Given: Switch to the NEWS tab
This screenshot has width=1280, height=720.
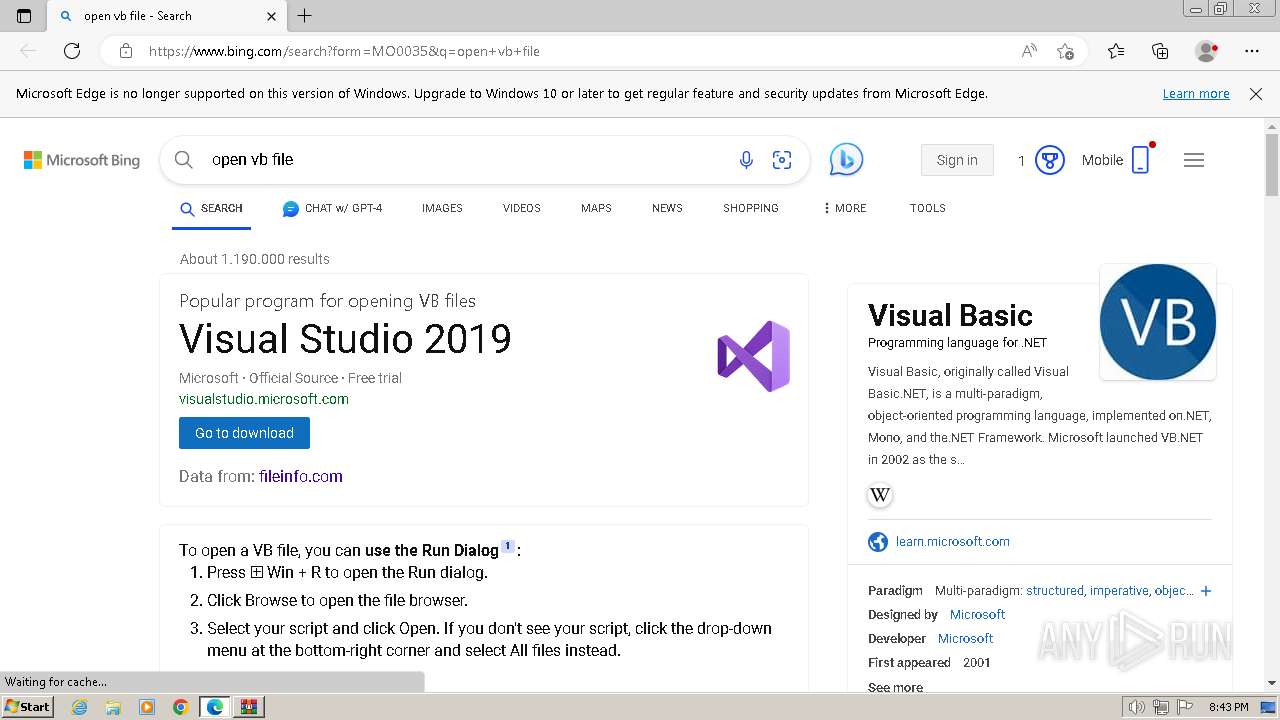Looking at the screenshot, I should 667,208.
